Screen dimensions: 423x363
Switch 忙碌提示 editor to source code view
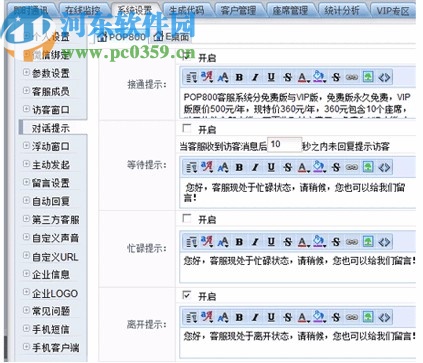384,242
